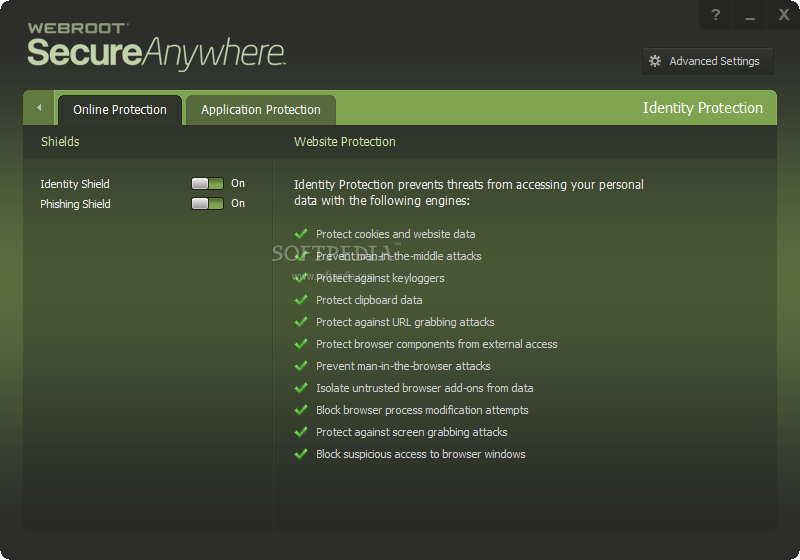
Task: Click the checkmark beside 'Protect clipboard data'
Action: [301, 299]
